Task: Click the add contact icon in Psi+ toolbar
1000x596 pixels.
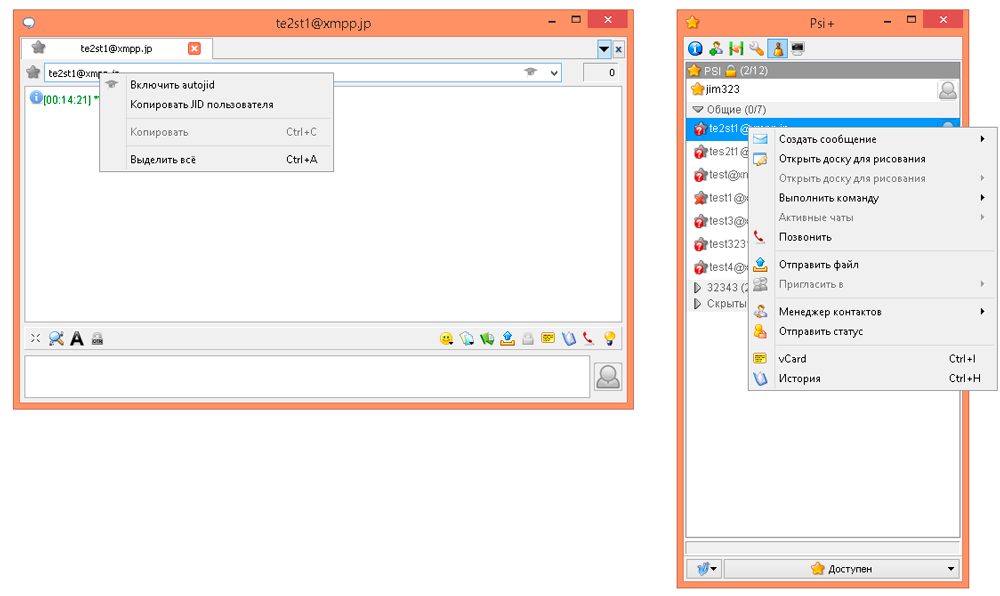Action: 716,48
